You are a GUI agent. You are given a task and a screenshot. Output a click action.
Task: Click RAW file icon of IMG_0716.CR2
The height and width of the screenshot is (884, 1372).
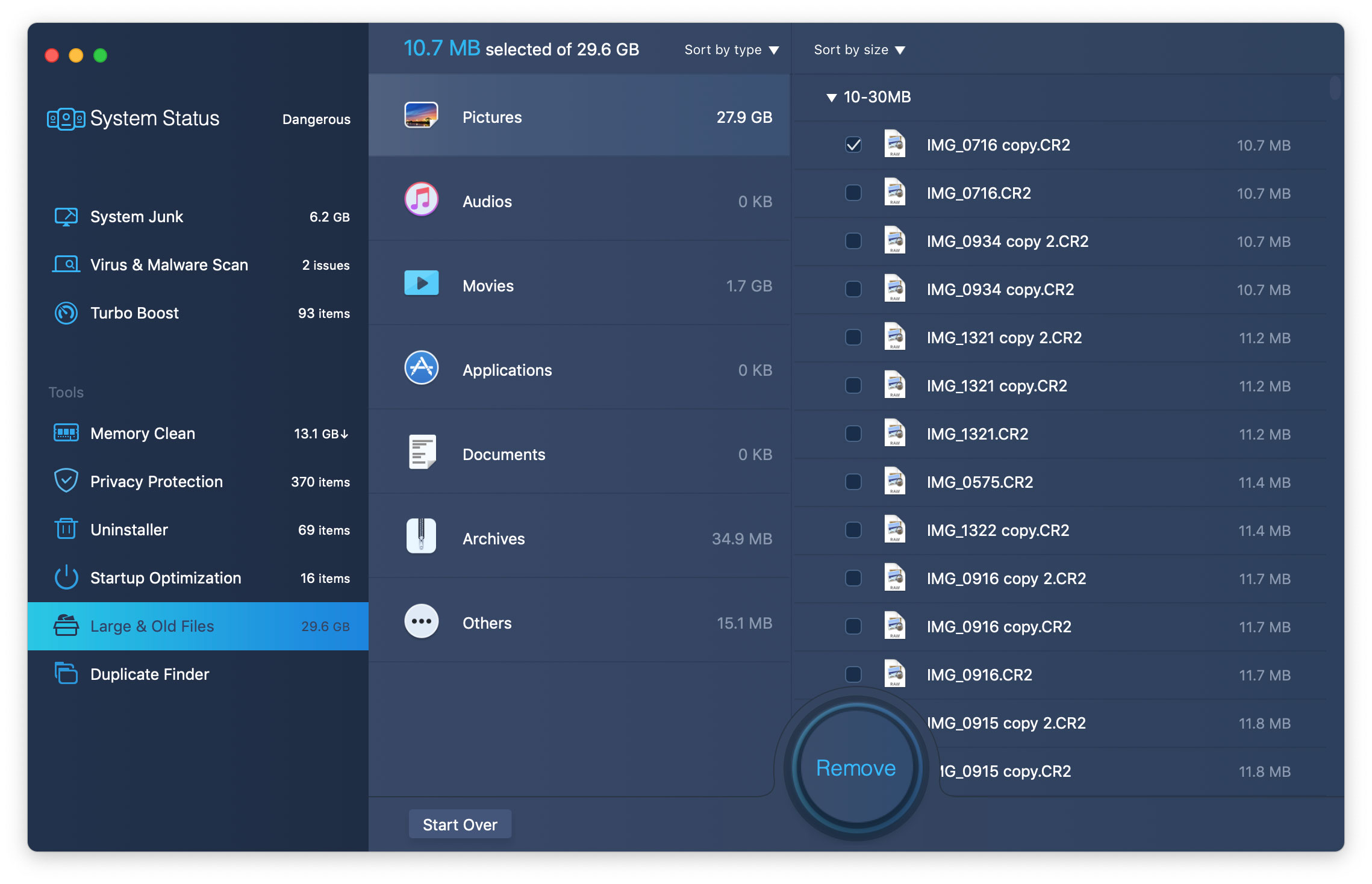tap(895, 193)
